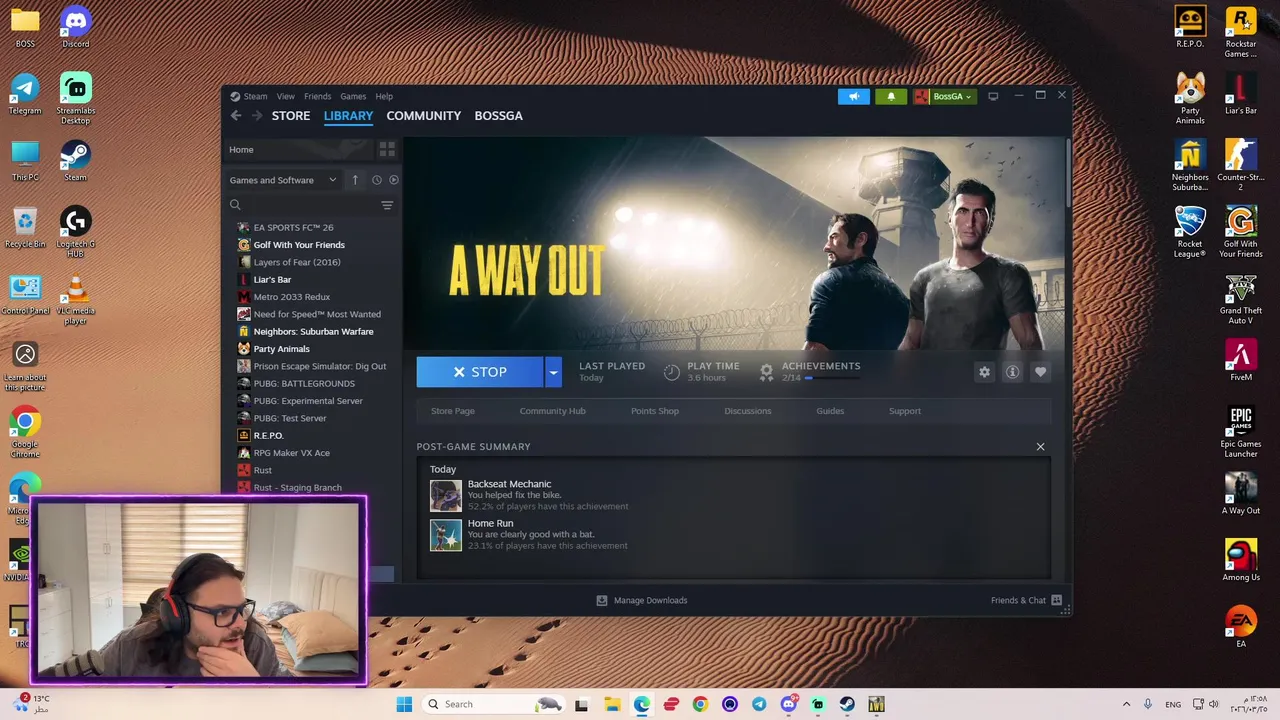Switch Steam to Big Picture mode icon
This screenshot has width=1280, height=720.
click(x=993, y=96)
